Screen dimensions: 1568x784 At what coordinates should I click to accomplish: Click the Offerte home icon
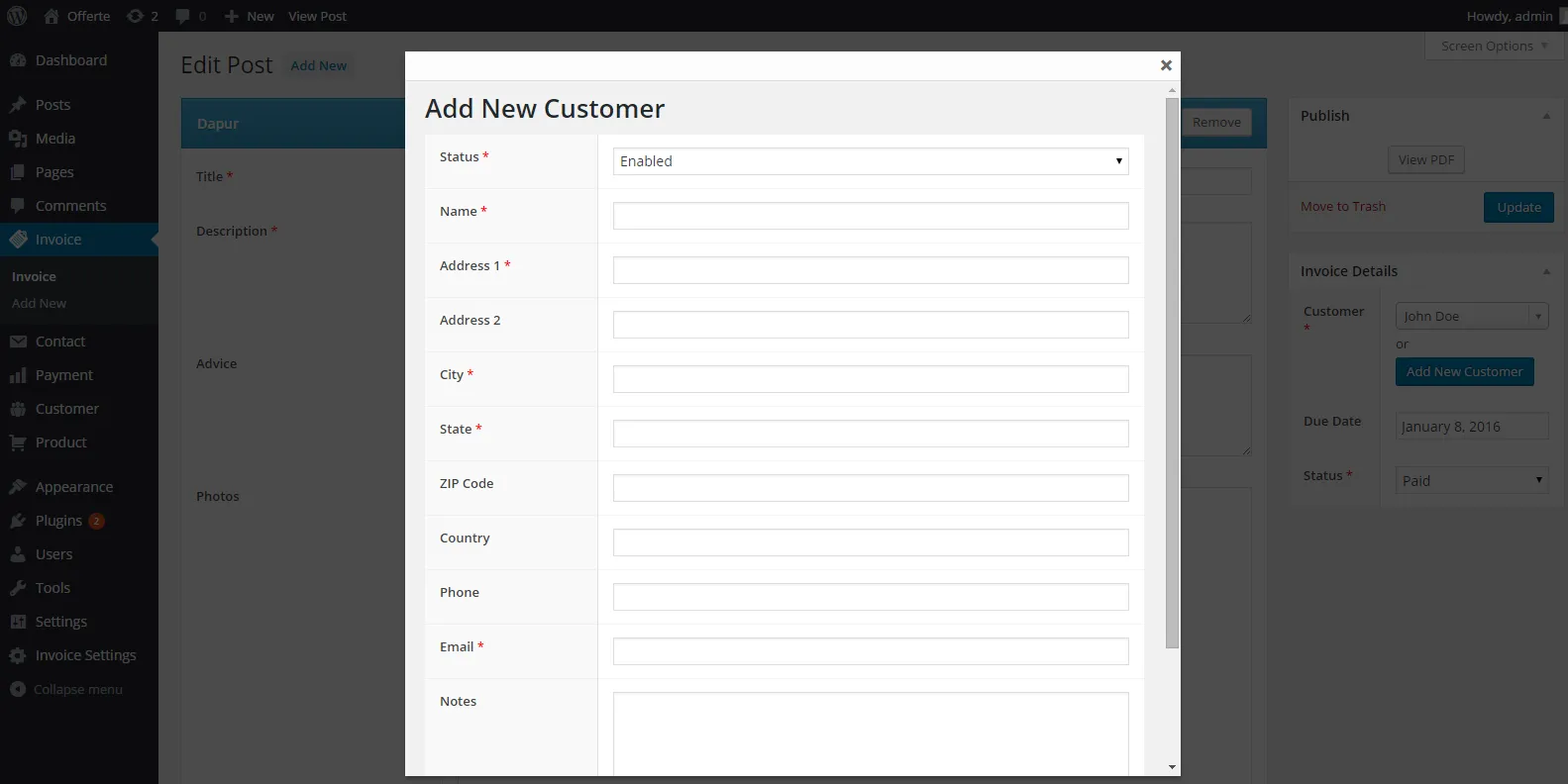tap(52, 16)
